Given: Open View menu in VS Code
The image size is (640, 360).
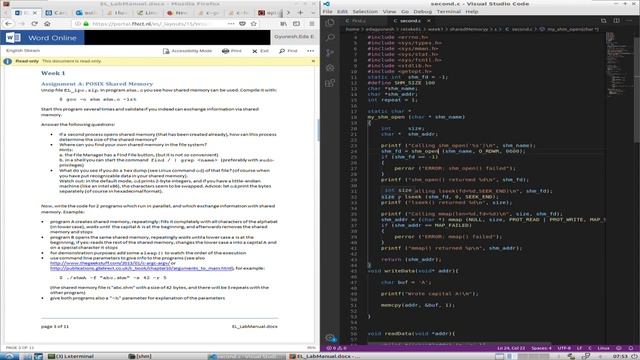Looking at the screenshot, I should click(389, 11).
